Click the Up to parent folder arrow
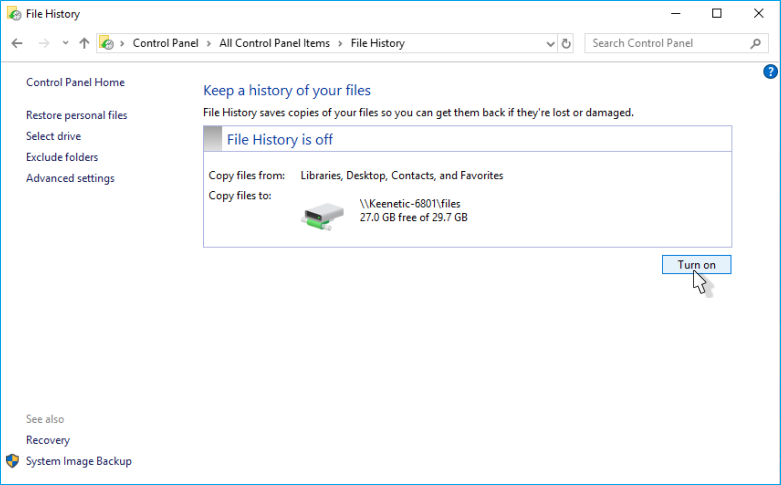 84,44
